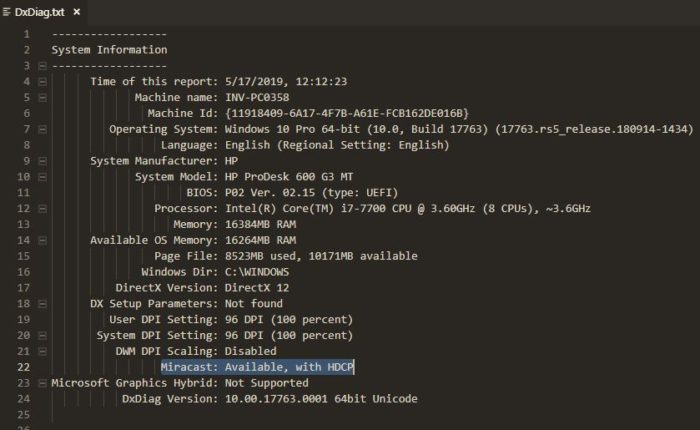Collapse the fold marker on line 3
700x430 pixels.
coord(42,66)
